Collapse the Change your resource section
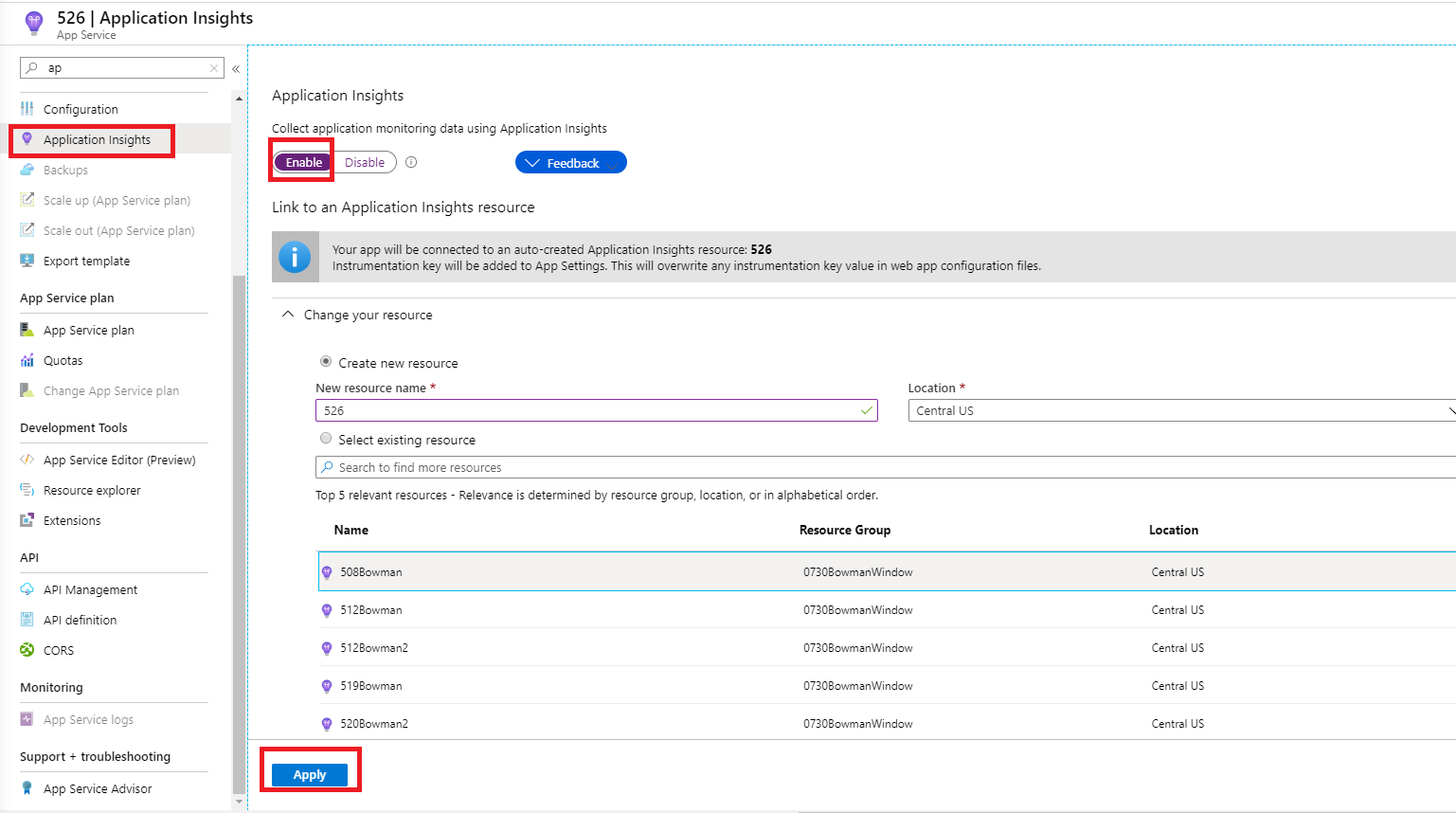 pyautogui.click(x=289, y=314)
